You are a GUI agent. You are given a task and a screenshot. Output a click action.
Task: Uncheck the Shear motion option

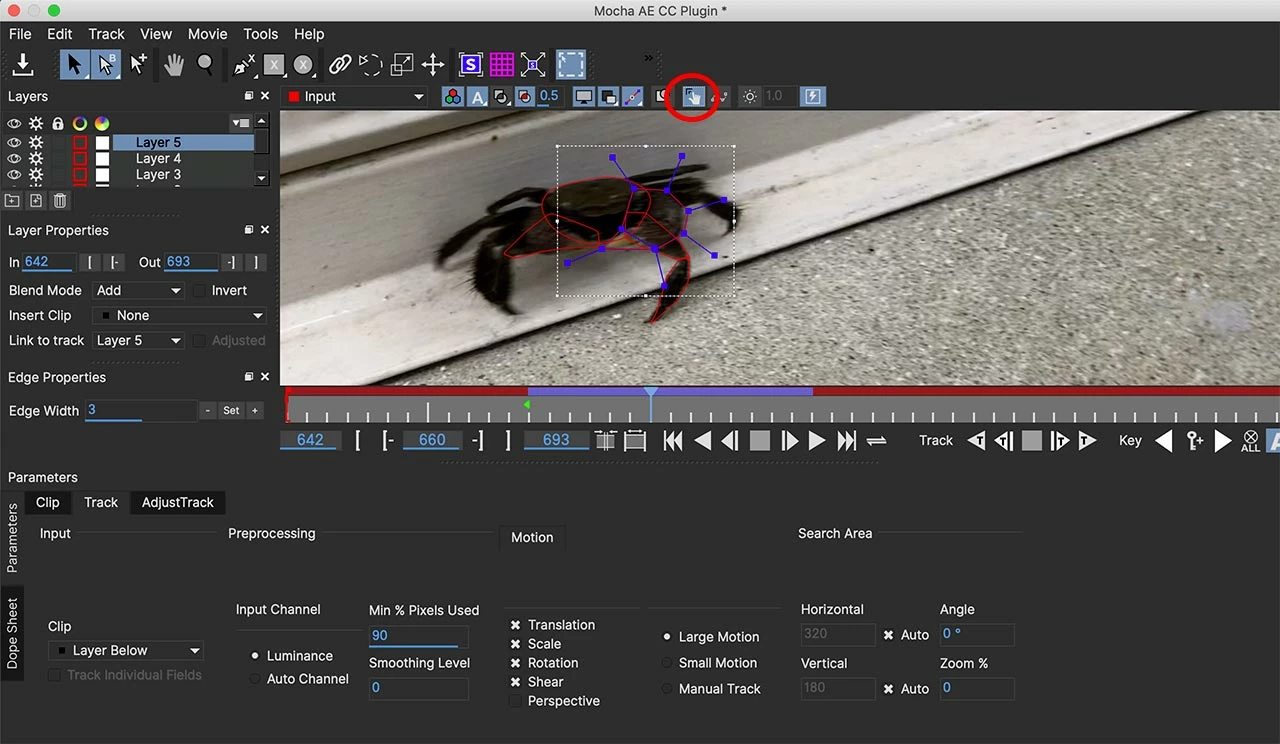tap(516, 682)
